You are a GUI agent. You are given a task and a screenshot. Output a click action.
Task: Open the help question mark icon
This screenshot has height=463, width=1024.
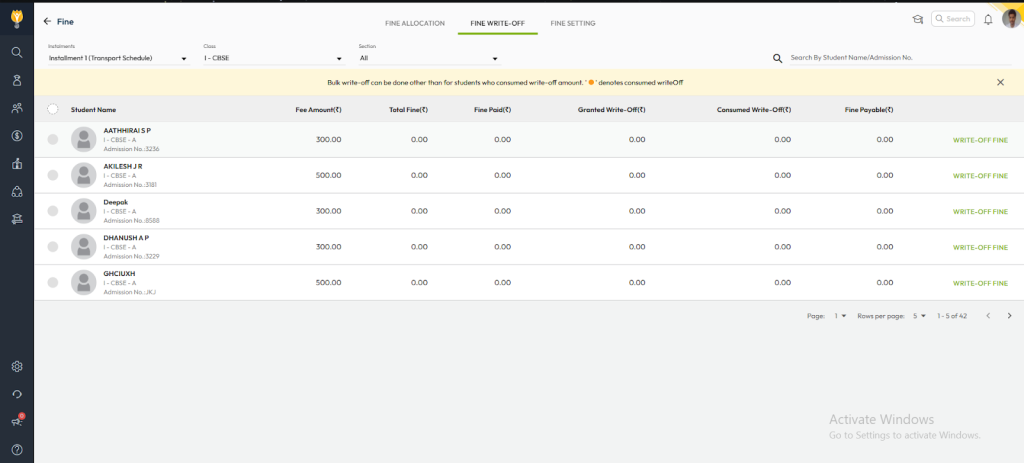tap(17, 450)
